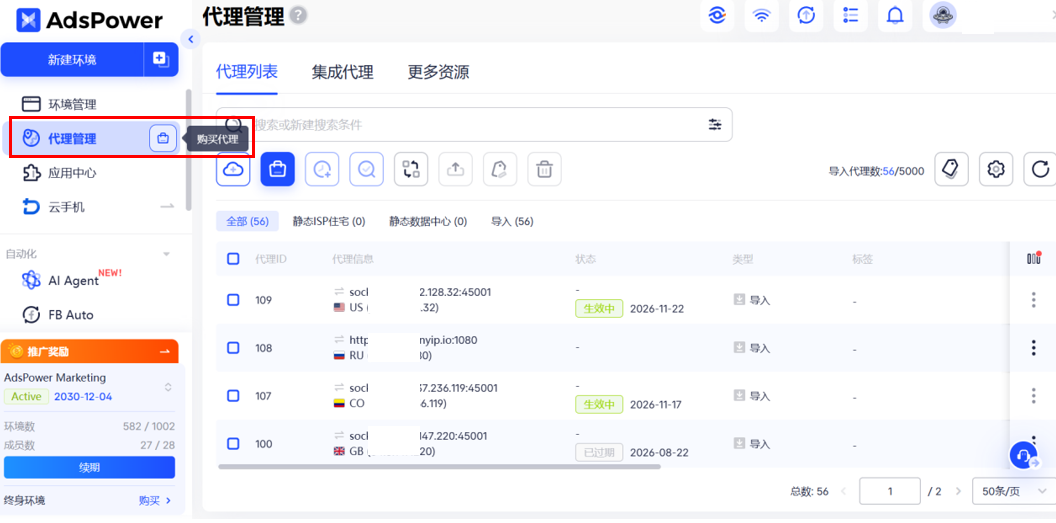Click the export upload toolbar icon
The height and width of the screenshot is (523, 1056).
455,169
